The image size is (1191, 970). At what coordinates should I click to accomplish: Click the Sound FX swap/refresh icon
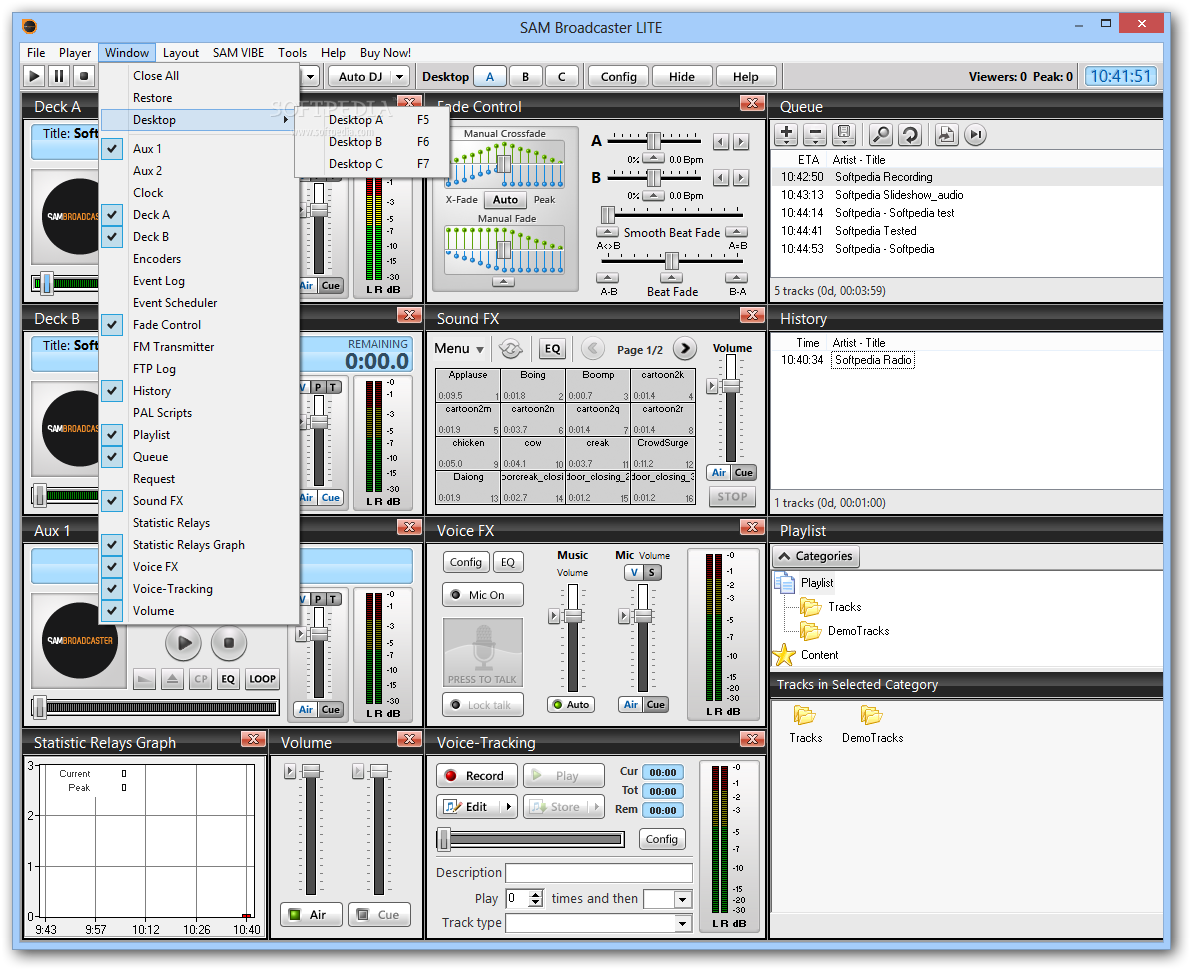(x=510, y=349)
